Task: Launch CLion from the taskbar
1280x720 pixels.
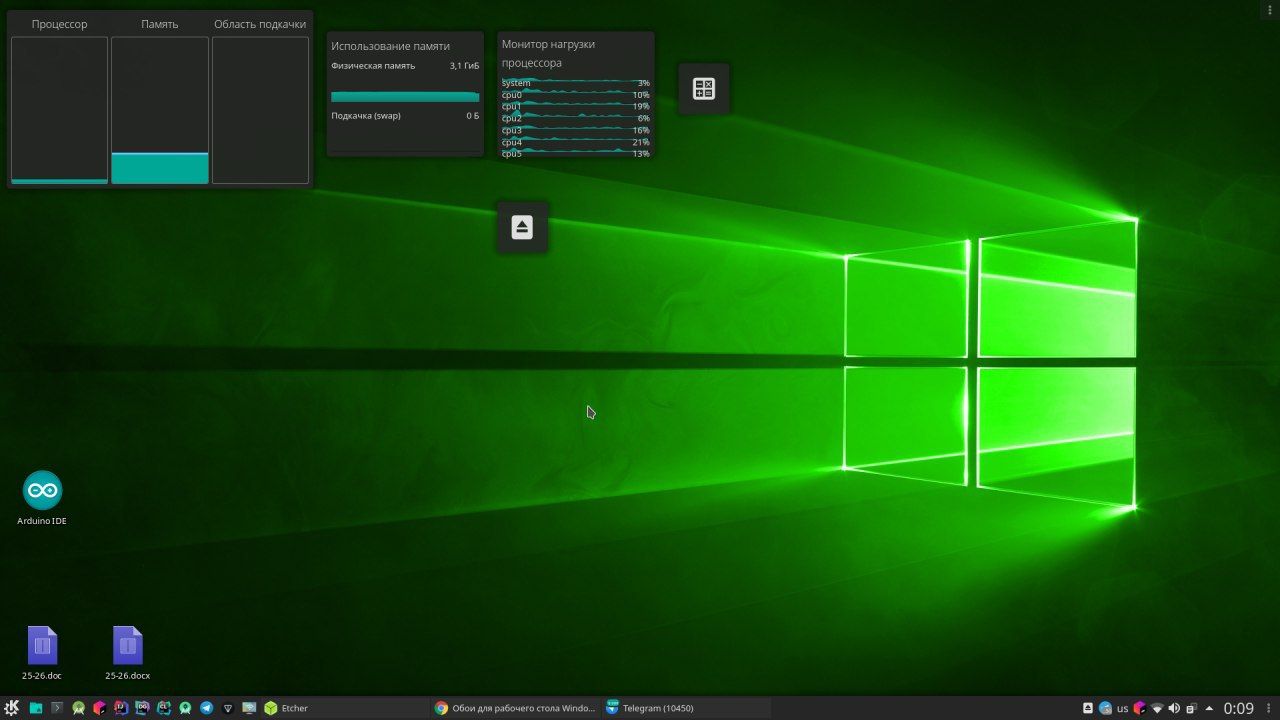Action: [164, 708]
